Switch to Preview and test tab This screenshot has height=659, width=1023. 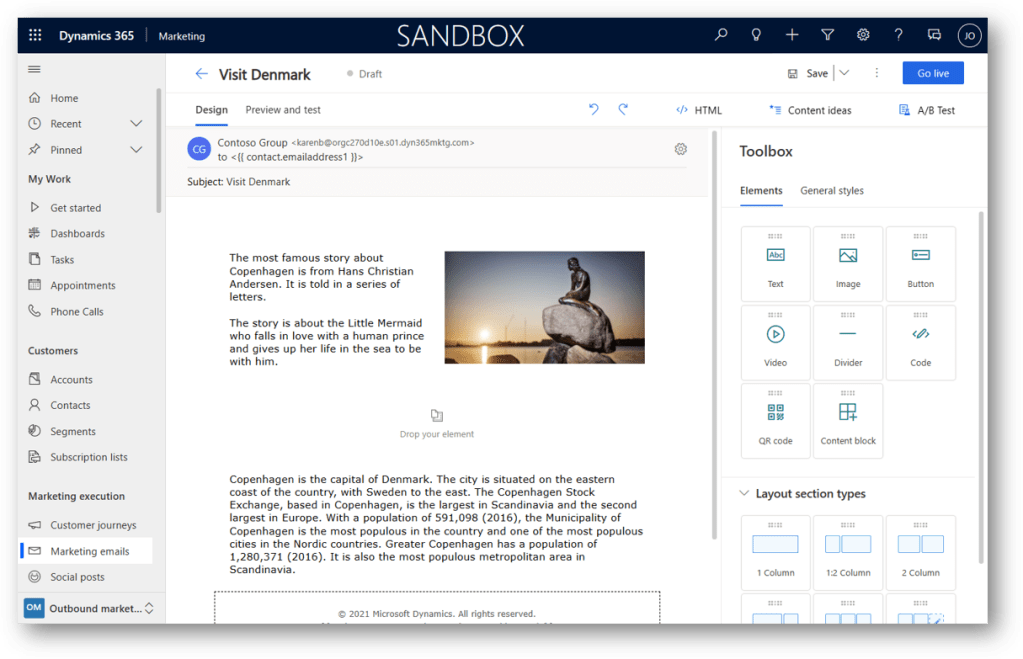click(283, 110)
